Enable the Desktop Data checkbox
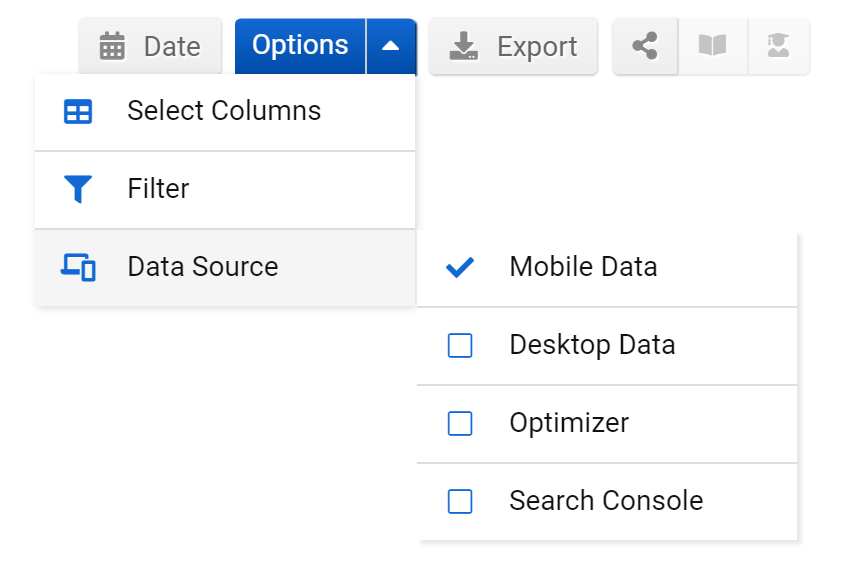 coord(460,345)
